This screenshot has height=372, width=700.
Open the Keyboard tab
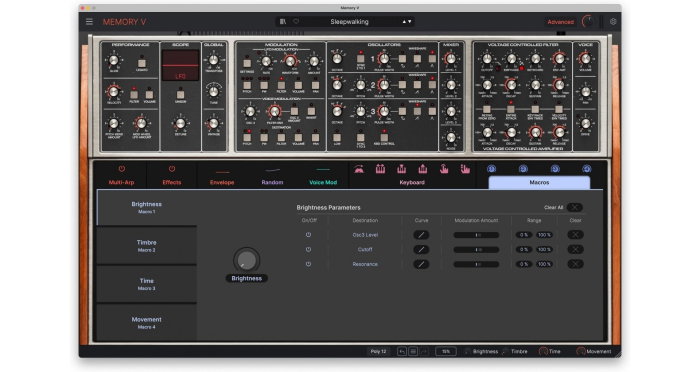412,183
